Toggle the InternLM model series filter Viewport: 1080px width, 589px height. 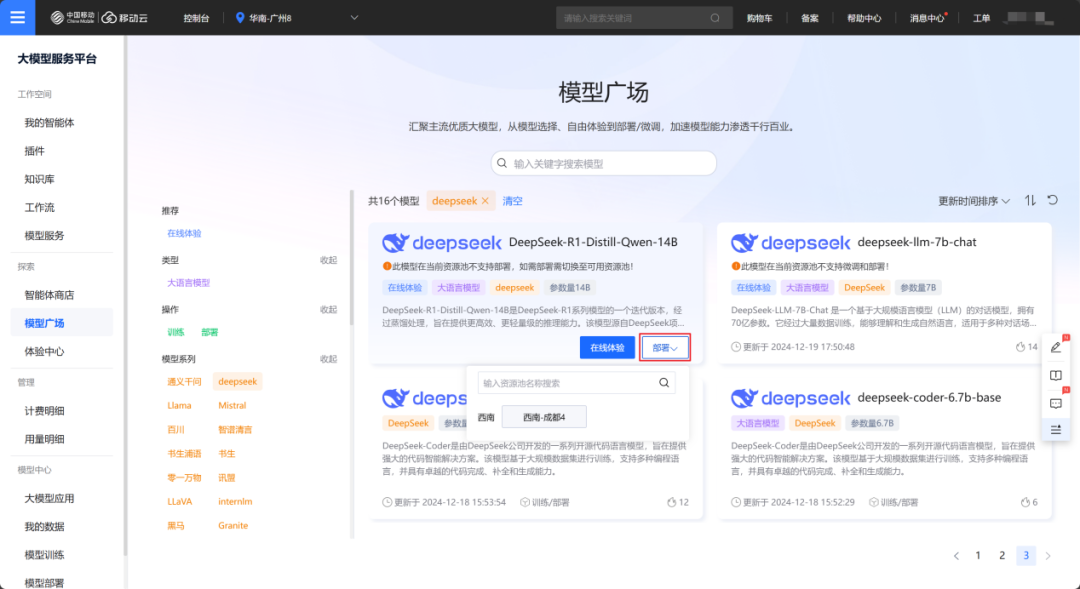[235, 502]
